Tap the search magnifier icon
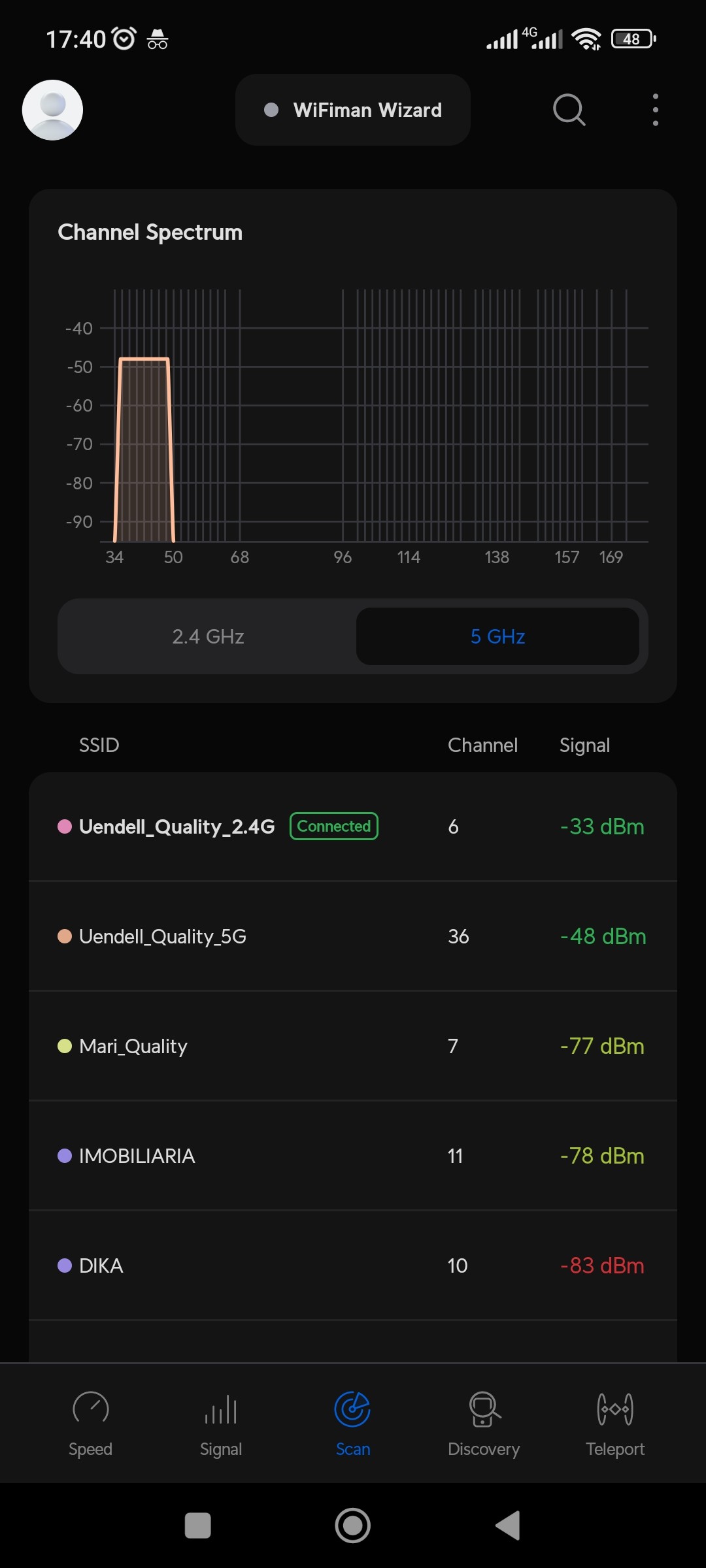706x1568 pixels. tap(569, 110)
